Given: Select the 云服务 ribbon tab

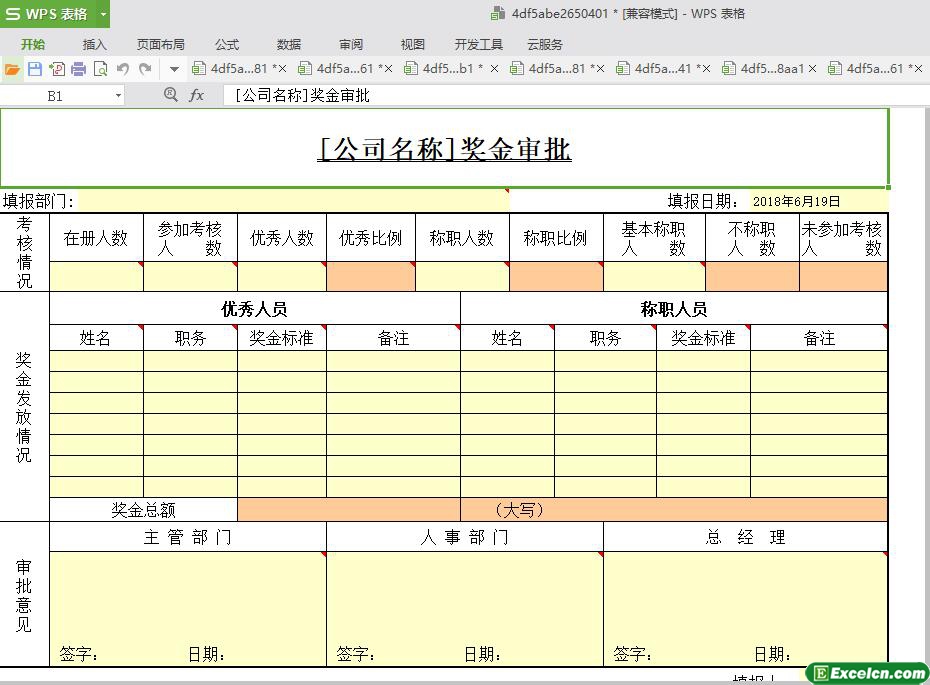Looking at the screenshot, I should tap(545, 44).
